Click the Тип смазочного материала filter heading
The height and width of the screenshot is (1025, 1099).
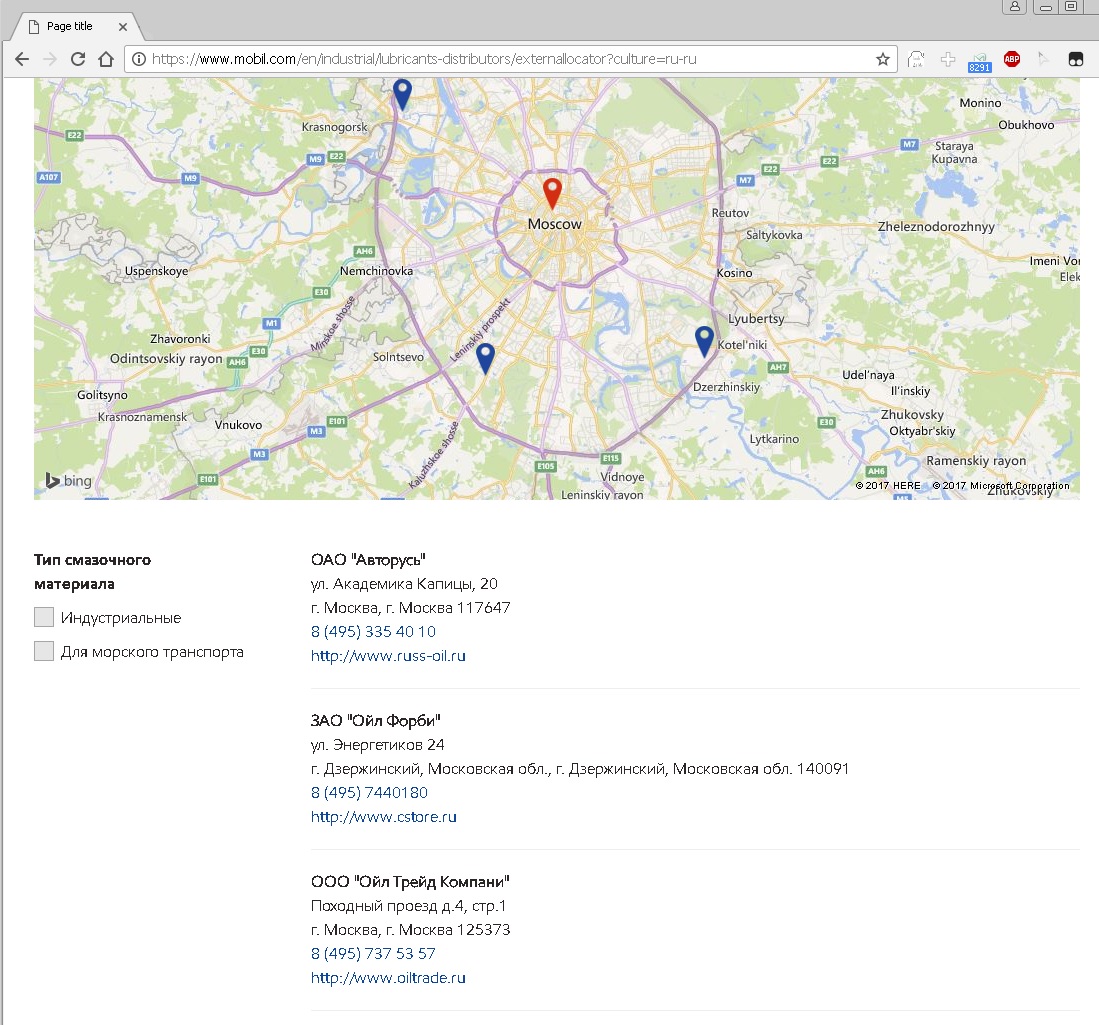pos(93,571)
